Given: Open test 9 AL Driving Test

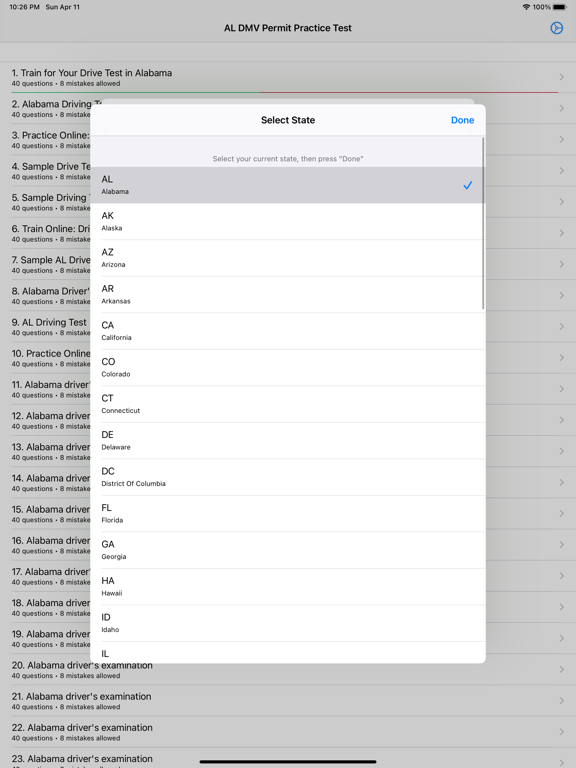Looking at the screenshot, I should [x=45, y=327].
